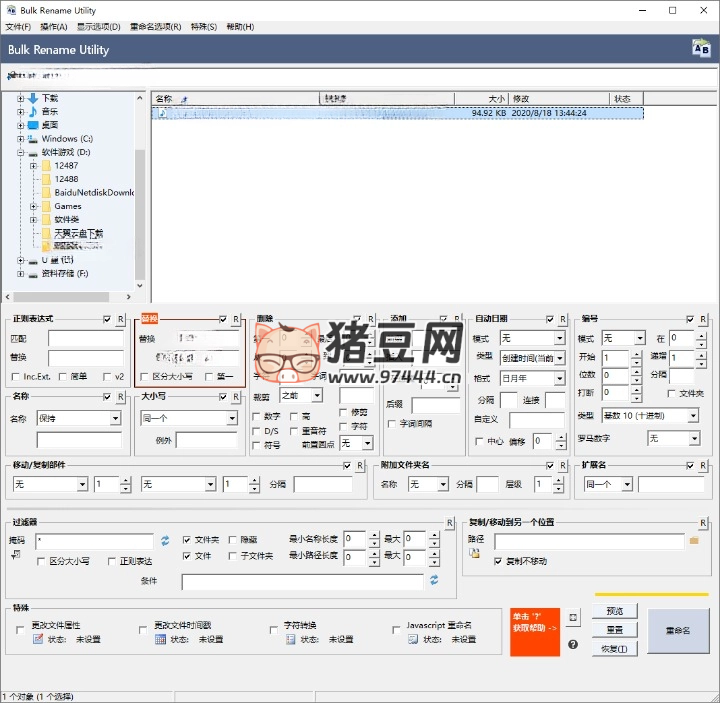Click the 下载 download folder icon
The width and height of the screenshot is (720, 703).
coord(33,98)
